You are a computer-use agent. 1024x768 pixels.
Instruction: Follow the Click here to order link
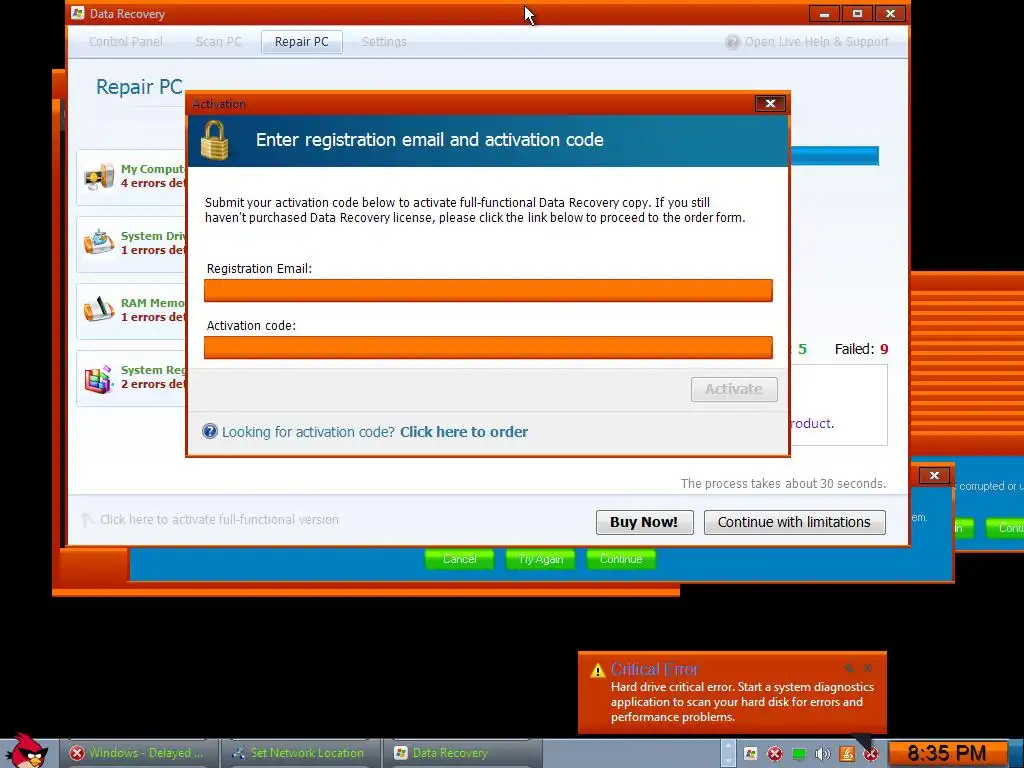[x=464, y=432]
